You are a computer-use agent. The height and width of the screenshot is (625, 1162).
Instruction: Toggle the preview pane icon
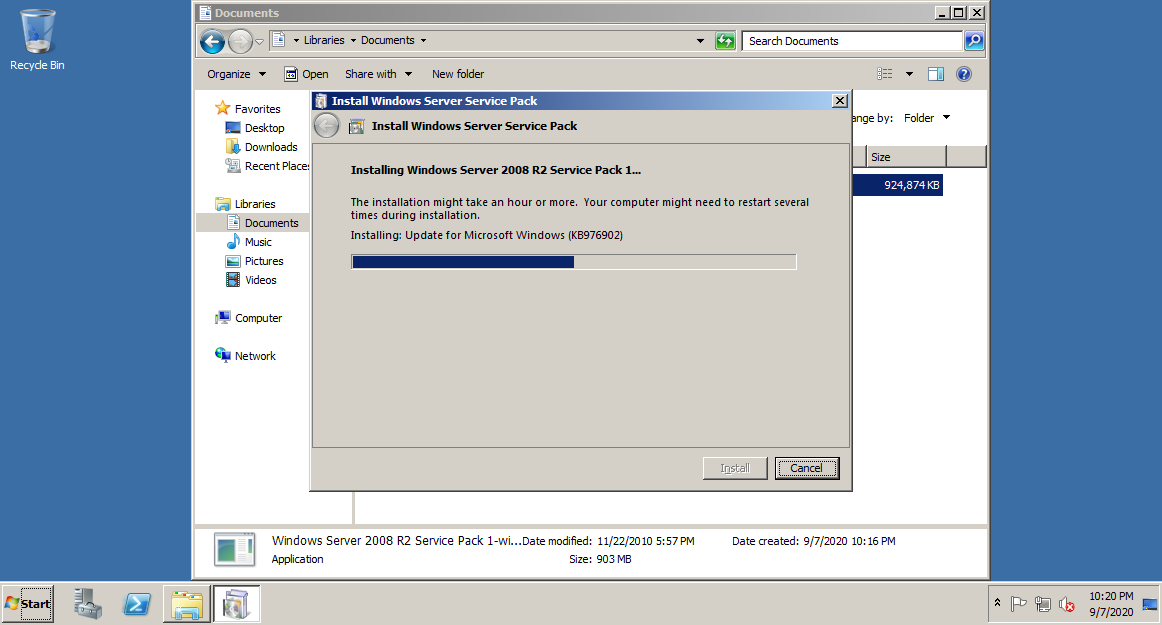936,74
